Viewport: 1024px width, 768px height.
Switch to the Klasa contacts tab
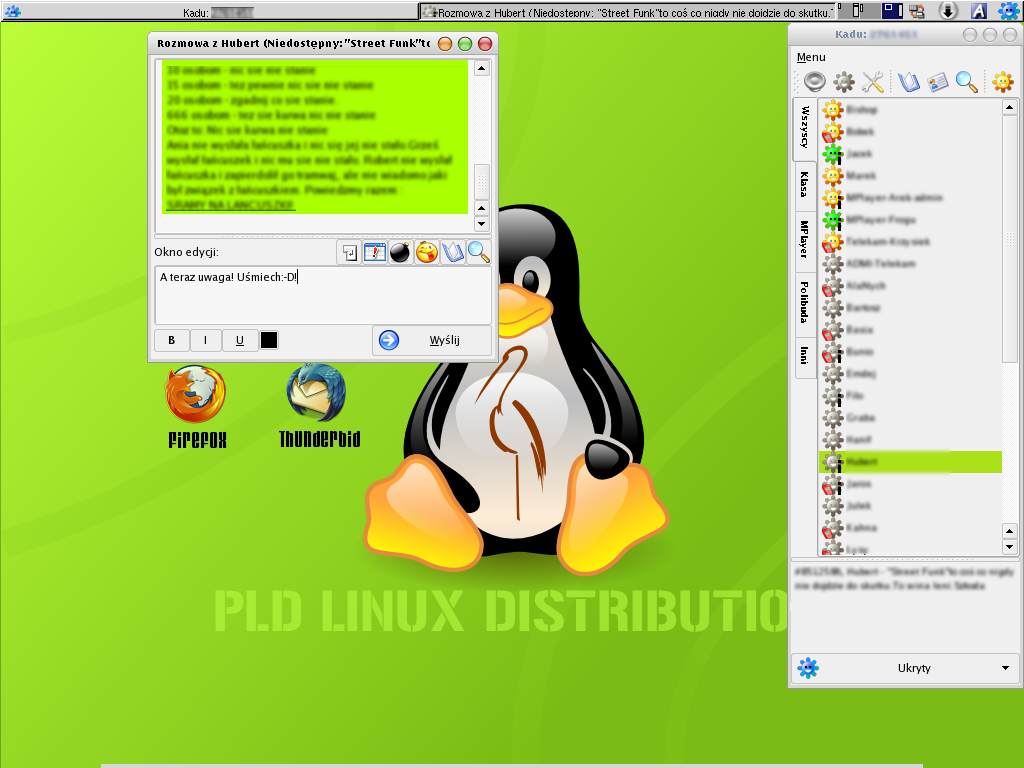click(805, 185)
